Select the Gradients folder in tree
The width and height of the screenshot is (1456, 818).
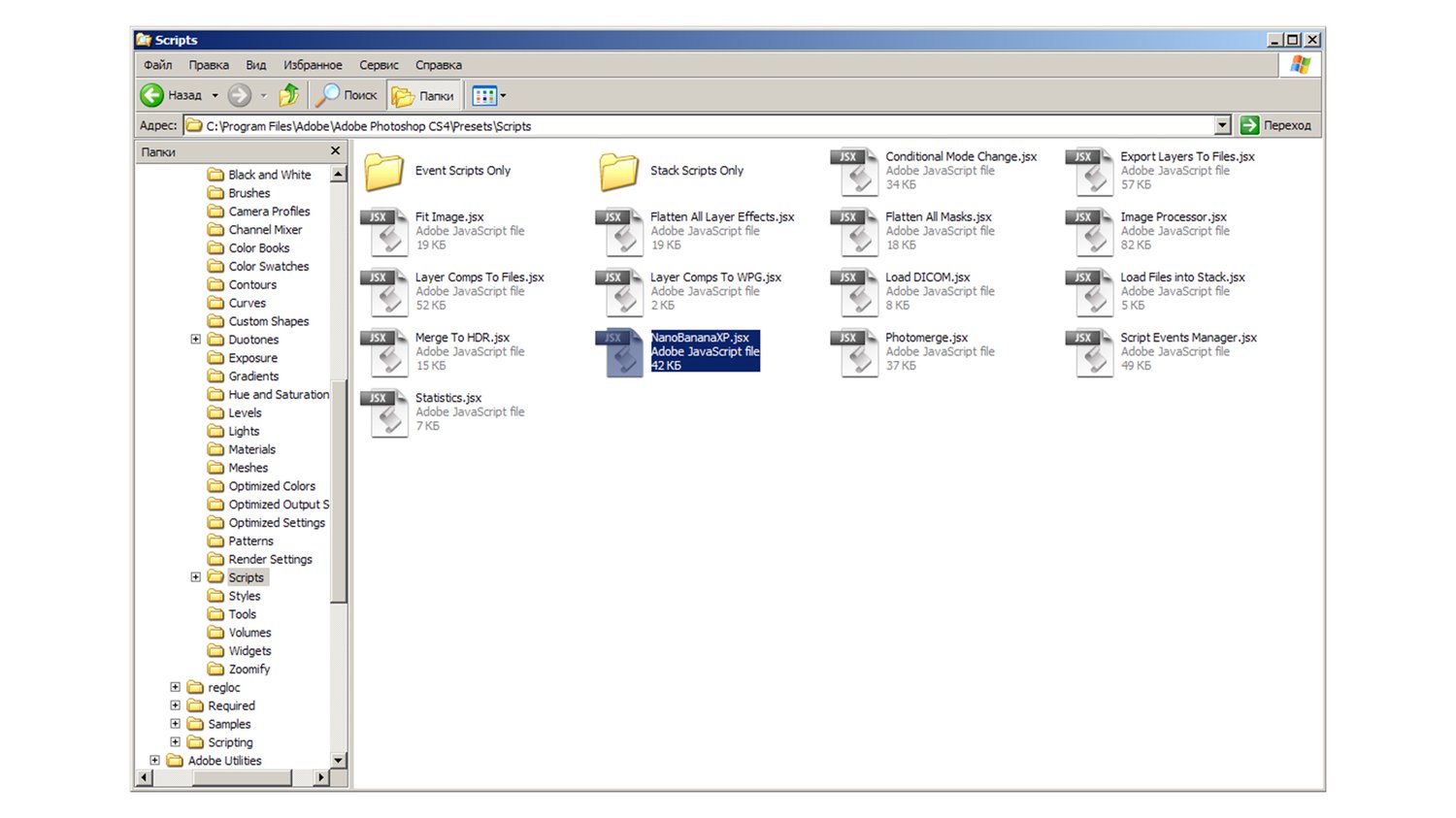[244, 376]
